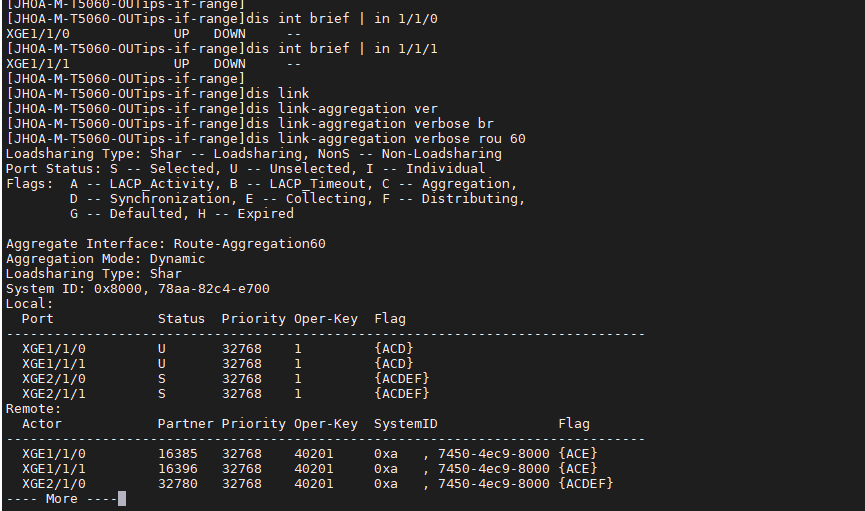This screenshot has width=865, height=511.
Task: Click partner value 16385 in Remote table
Action: pyautogui.click(x=177, y=454)
